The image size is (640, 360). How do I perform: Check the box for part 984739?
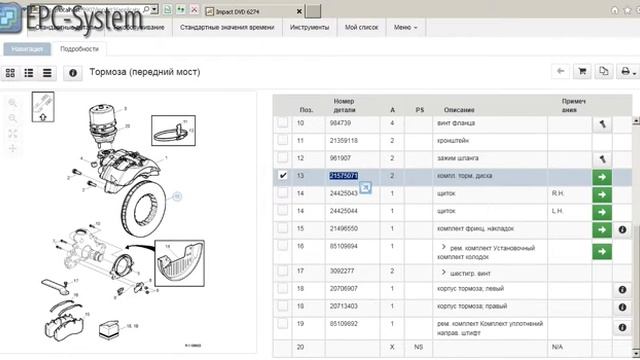(x=282, y=123)
